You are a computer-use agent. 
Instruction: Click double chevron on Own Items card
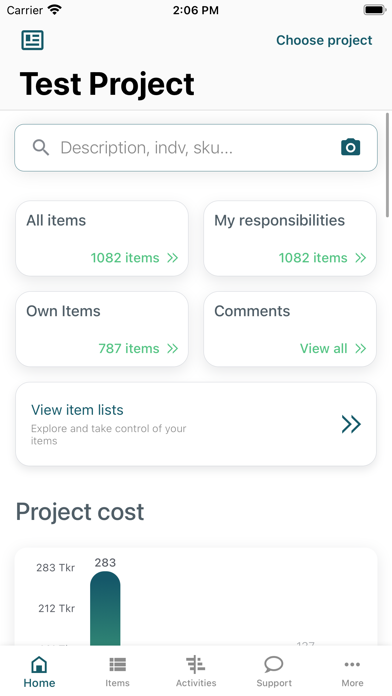coord(172,348)
